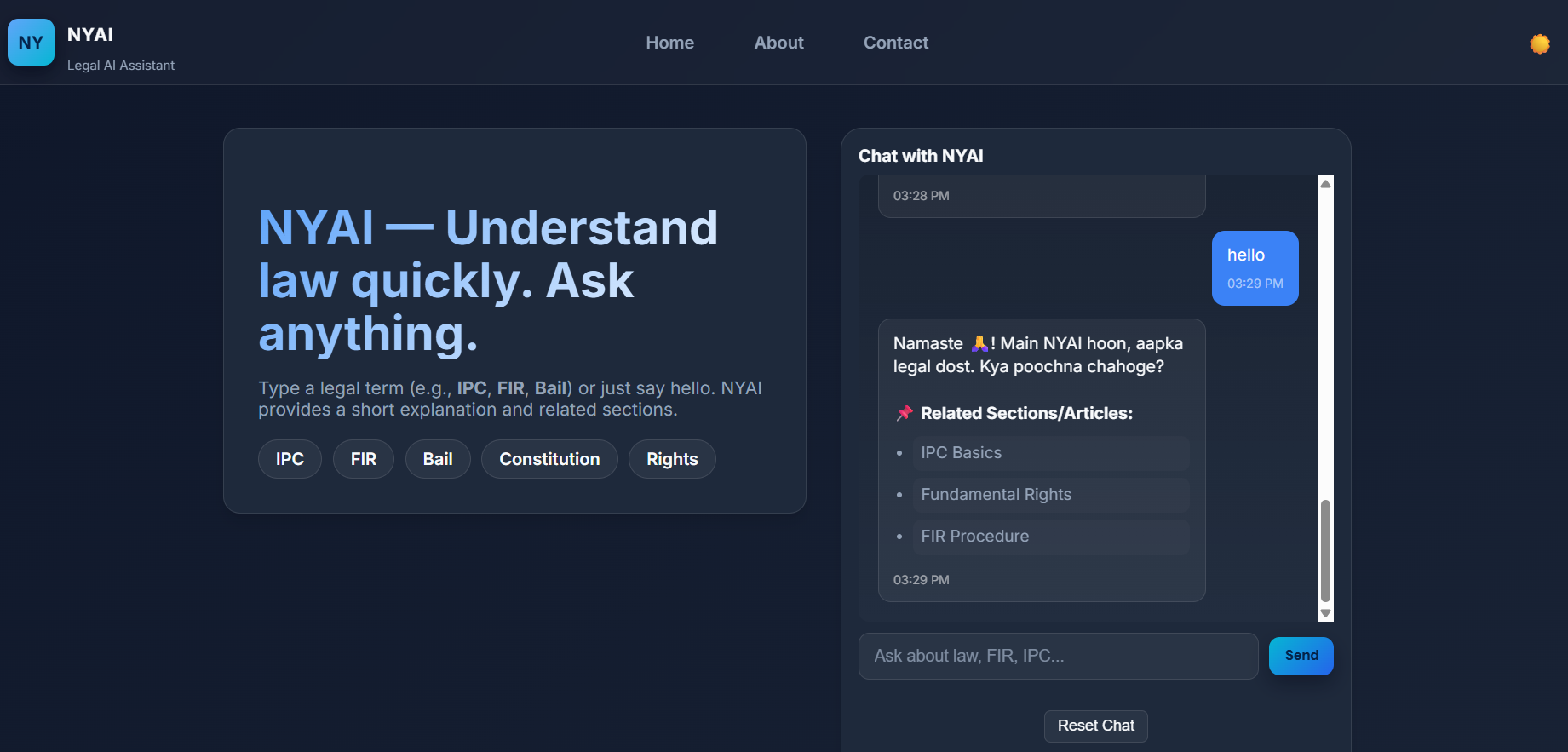
Task: Open the Home nav link
Action: click(x=669, y=43)
